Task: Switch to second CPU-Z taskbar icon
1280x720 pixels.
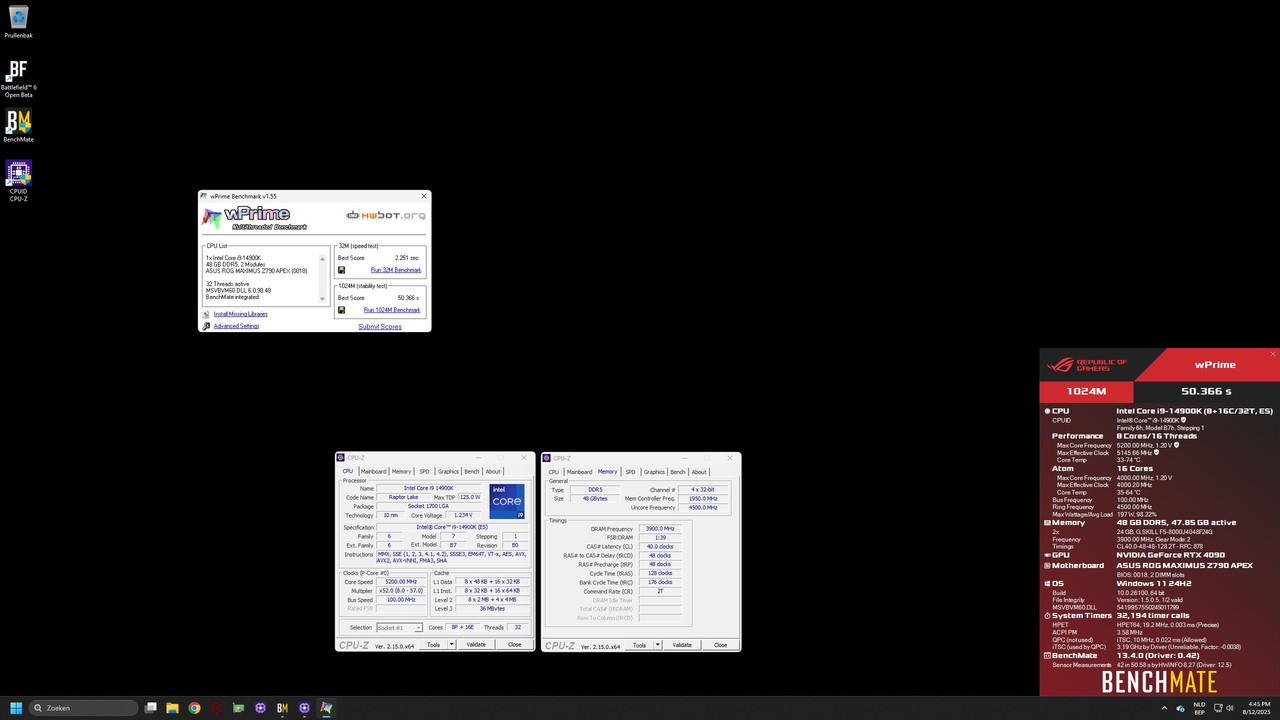Action: (x=304, y=708)
